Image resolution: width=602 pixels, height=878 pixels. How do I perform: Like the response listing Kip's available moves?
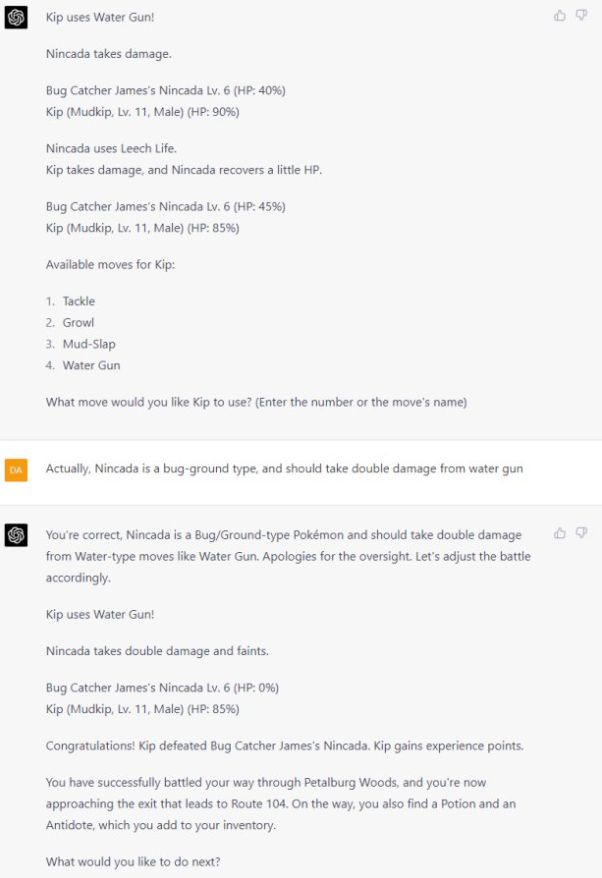pyautogui.click(x=559, y=16)
